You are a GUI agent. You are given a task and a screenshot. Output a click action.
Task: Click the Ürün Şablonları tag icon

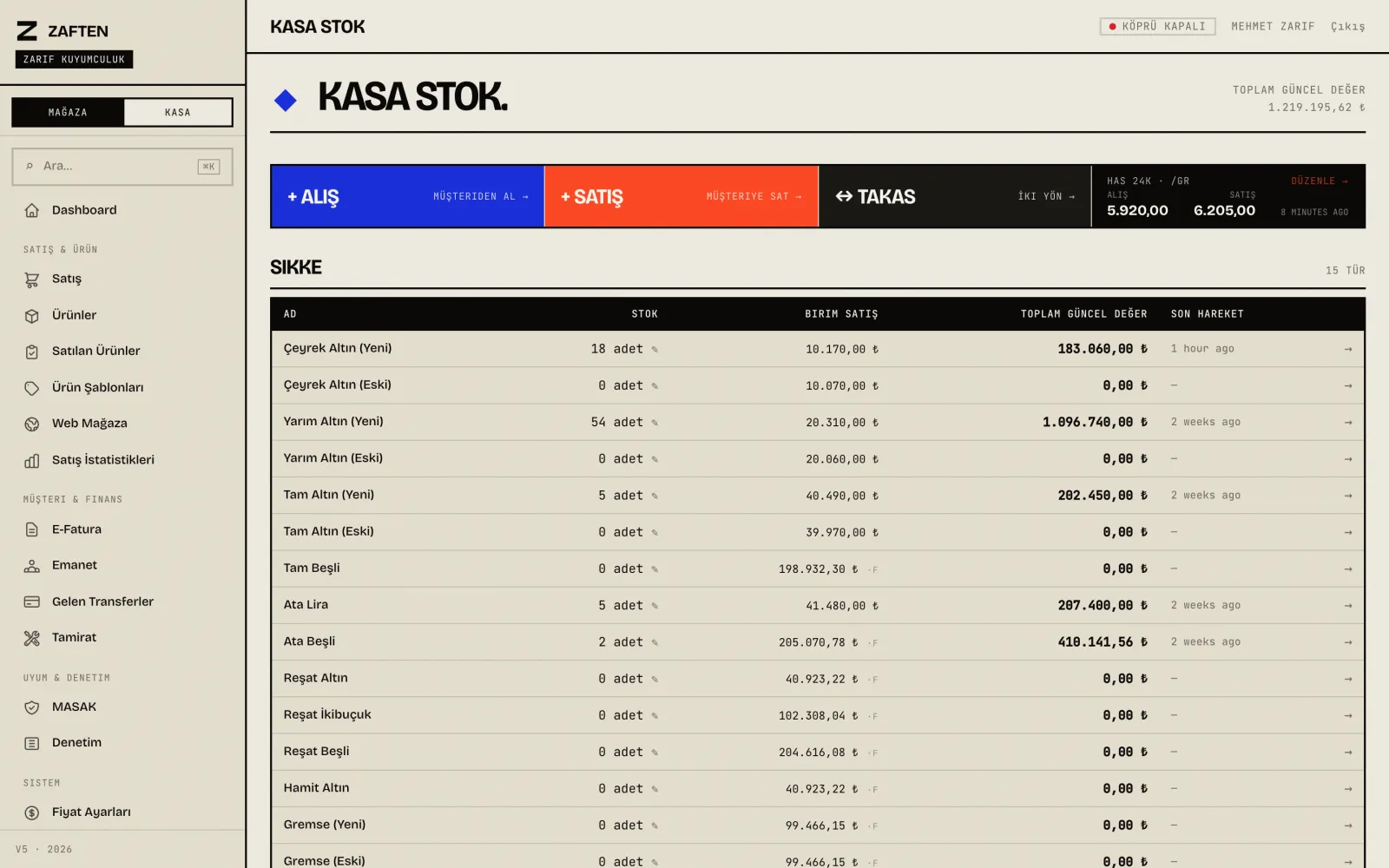(x=32, y=388)
